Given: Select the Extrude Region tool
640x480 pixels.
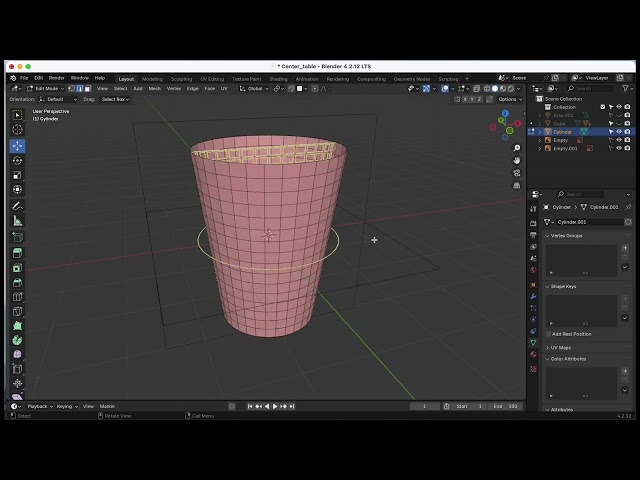Looking at the screenshot, I should [17, 253].
